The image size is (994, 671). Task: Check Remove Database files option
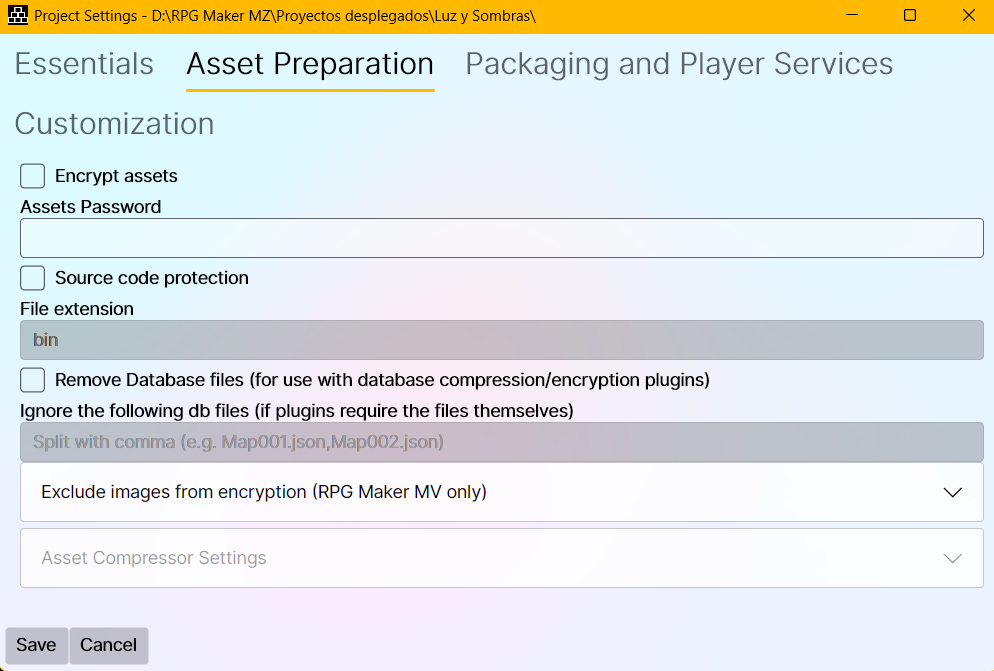(x=33, y=380)
